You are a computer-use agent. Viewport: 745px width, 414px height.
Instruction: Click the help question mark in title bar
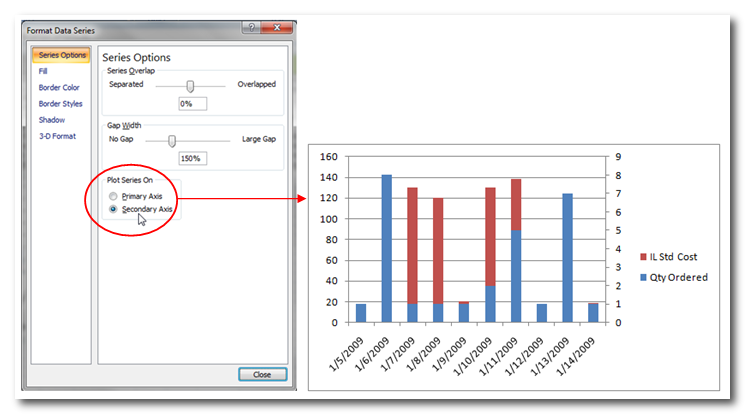tap(252, 28)
